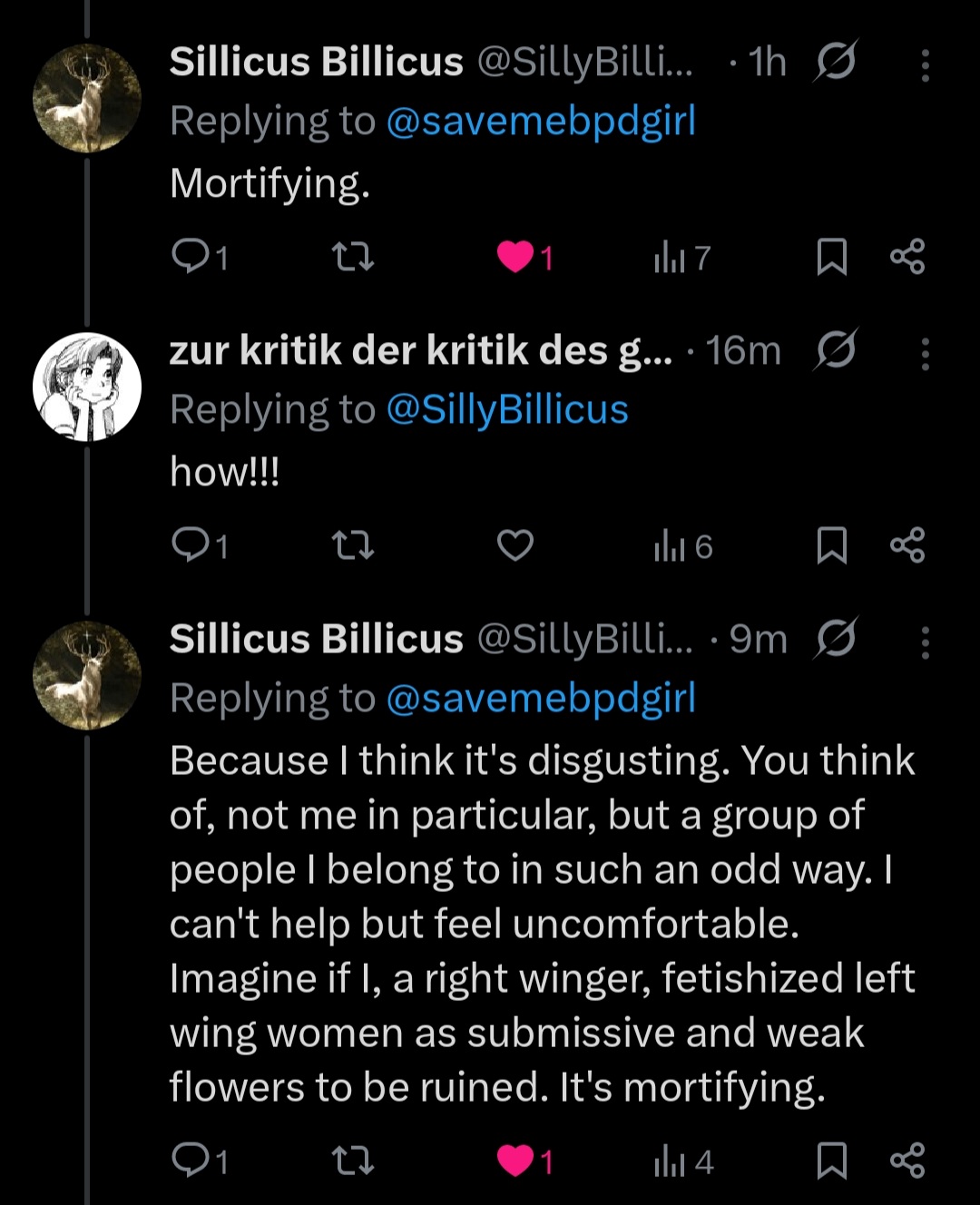Tap the Grok icon on the 16m tweet
Screen dimensions: 980x1205
coord(835,350)
